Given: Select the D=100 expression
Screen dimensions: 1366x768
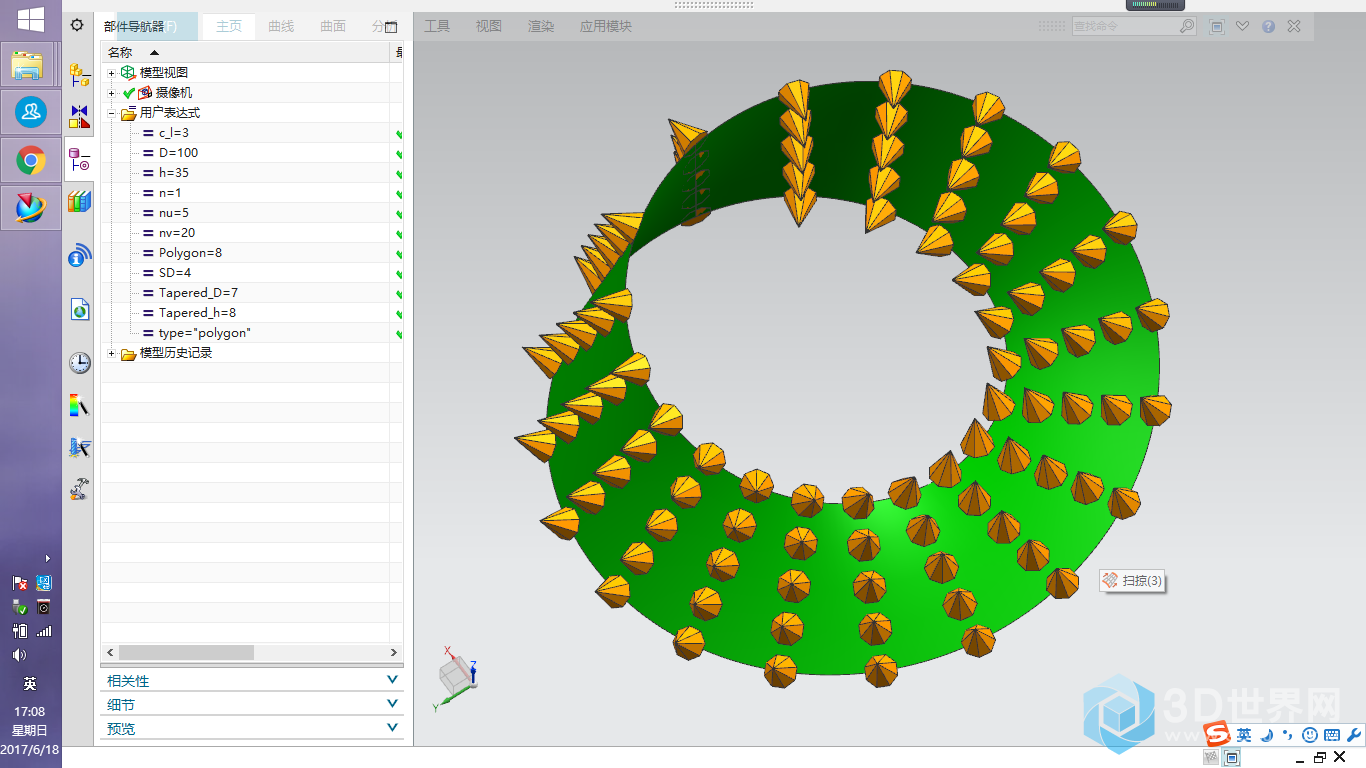Looking at the screenshot, I should (x=178, y=153).
